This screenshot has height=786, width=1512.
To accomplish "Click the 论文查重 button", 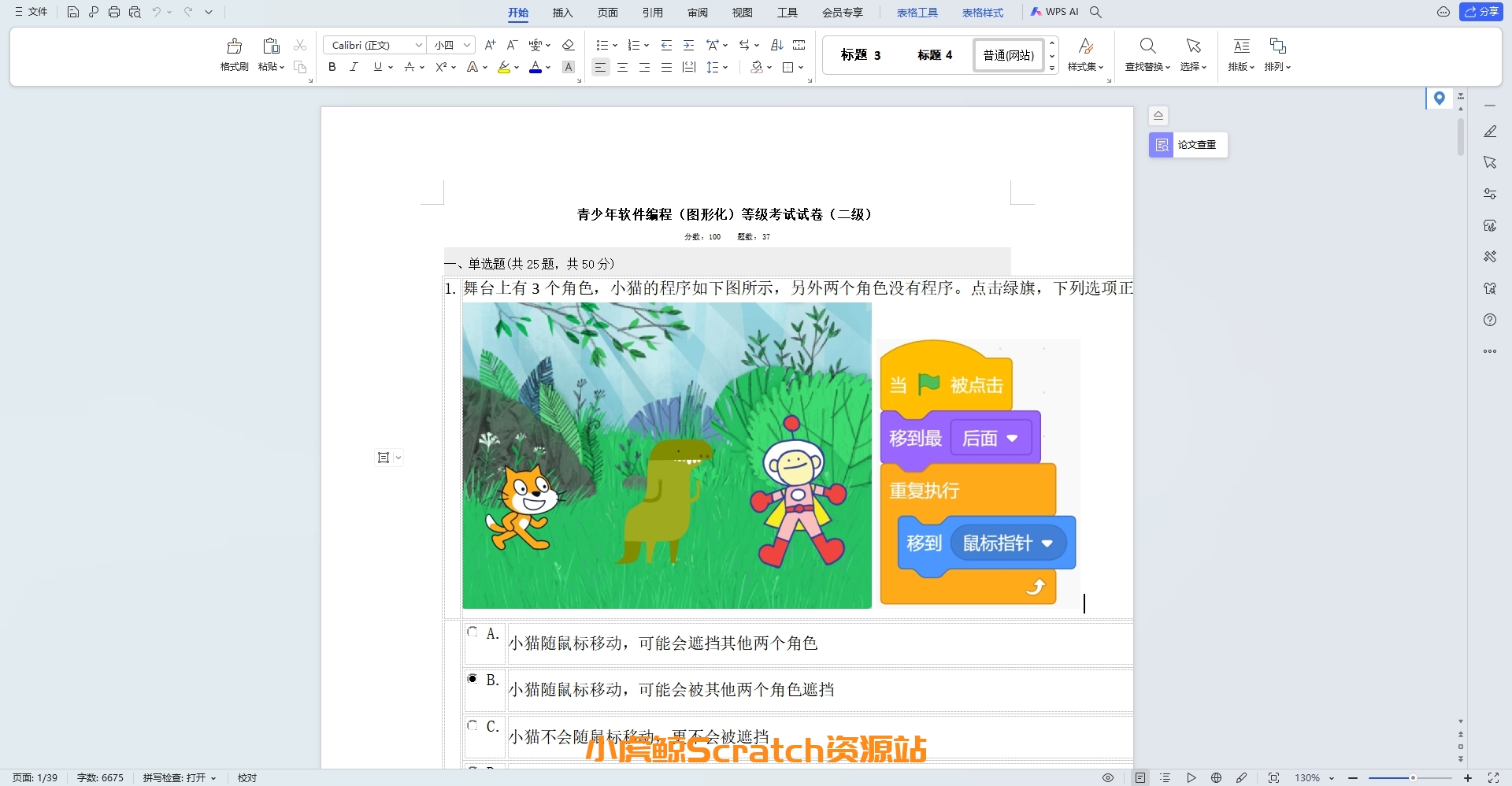I will point(1188,145).
